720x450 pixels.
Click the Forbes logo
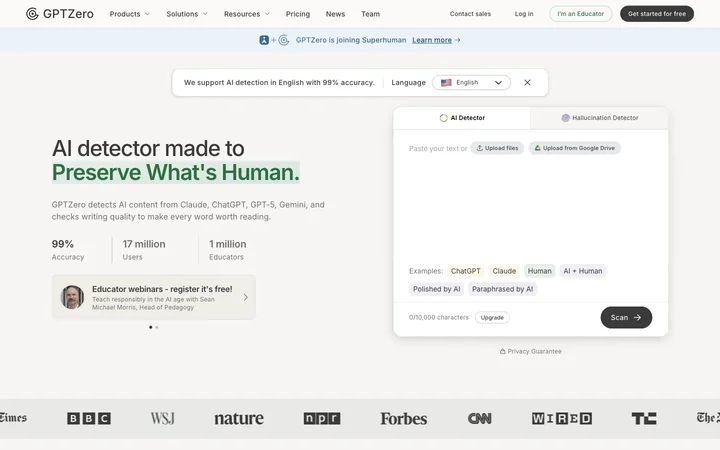click(x=404, y=418)
